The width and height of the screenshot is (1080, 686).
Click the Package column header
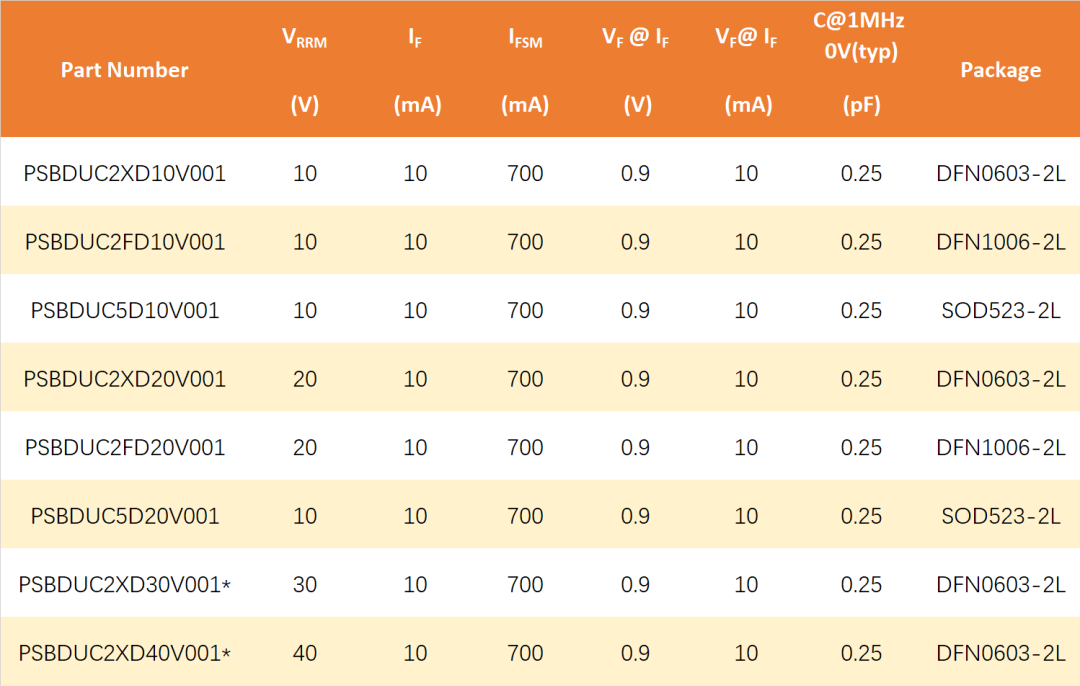pyautogui.click(x=1000, y=70)
